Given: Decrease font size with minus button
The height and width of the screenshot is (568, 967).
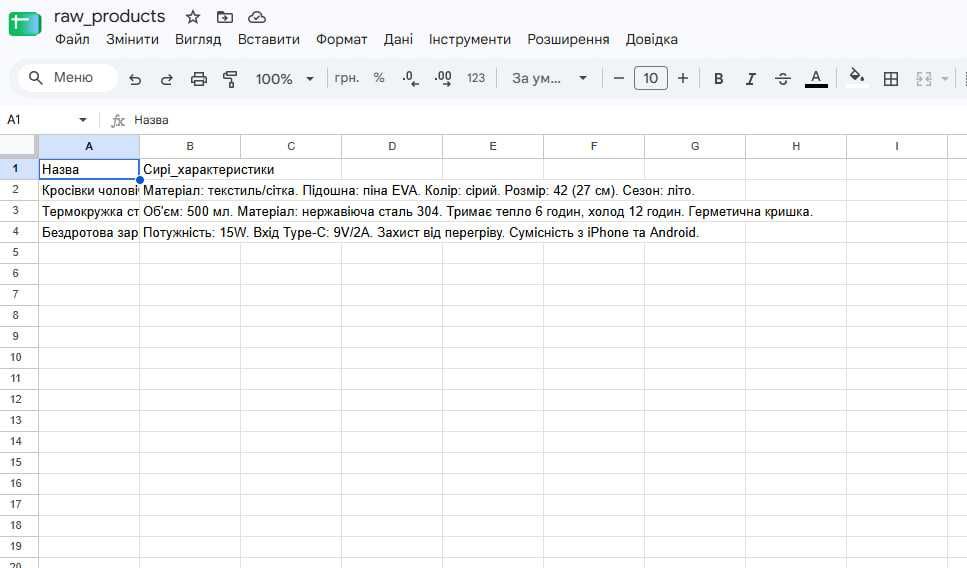Looking at the screenshot, I should pyautogui.click(x=619, y=78).
